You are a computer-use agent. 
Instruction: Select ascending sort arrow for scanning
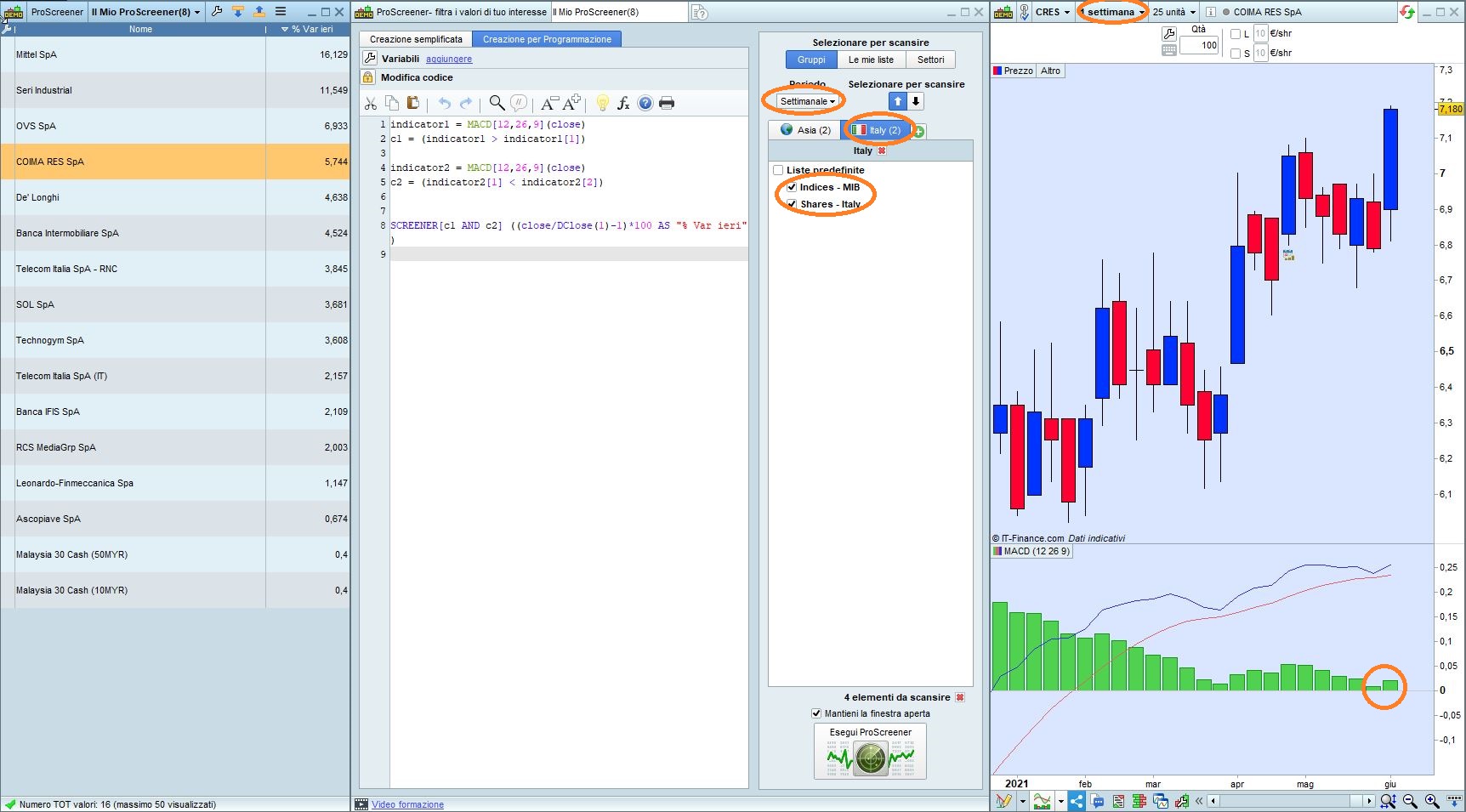898,101
